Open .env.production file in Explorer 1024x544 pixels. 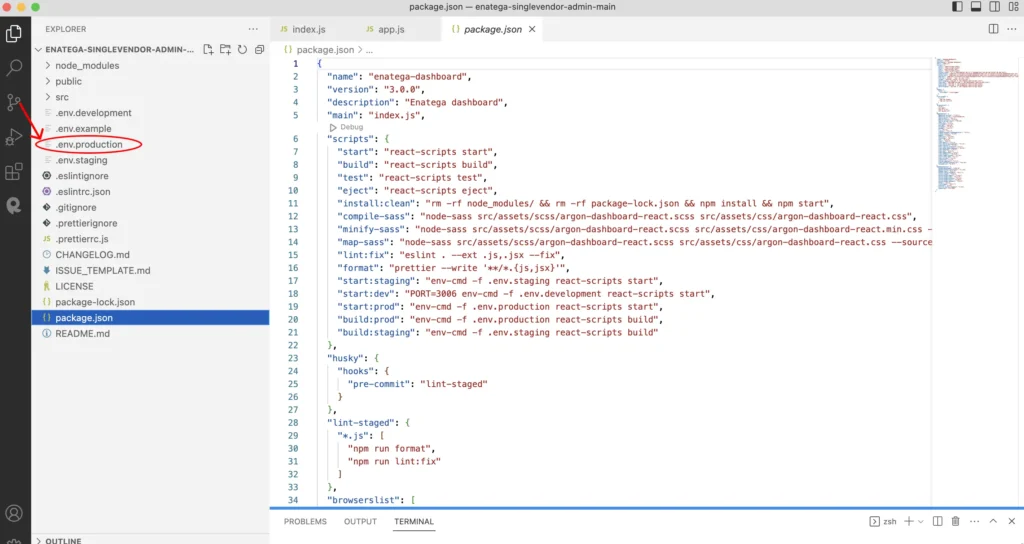[x=89, y=145]
